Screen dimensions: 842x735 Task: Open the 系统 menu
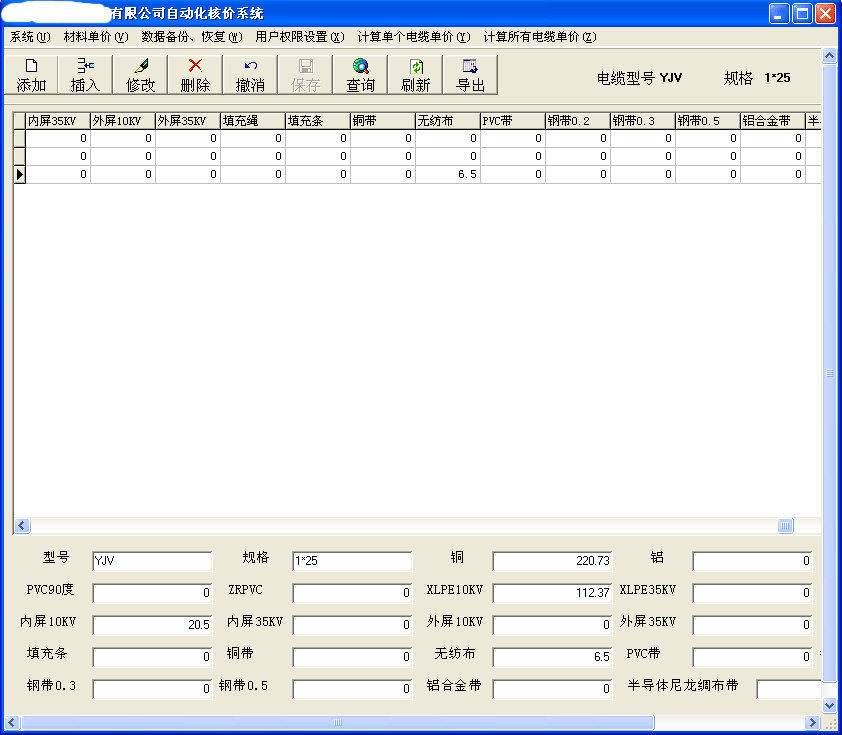point(29,37)
